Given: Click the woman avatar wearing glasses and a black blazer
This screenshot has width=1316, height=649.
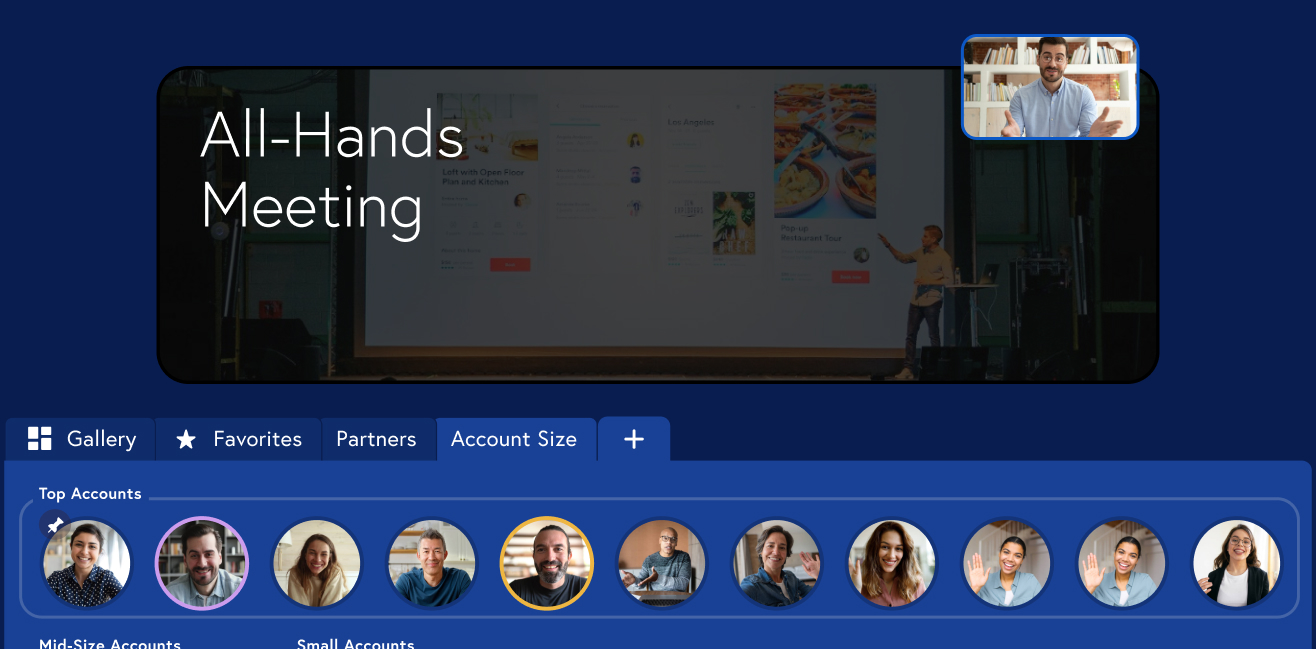Looking at the screenshot, I should [1237, 563].
